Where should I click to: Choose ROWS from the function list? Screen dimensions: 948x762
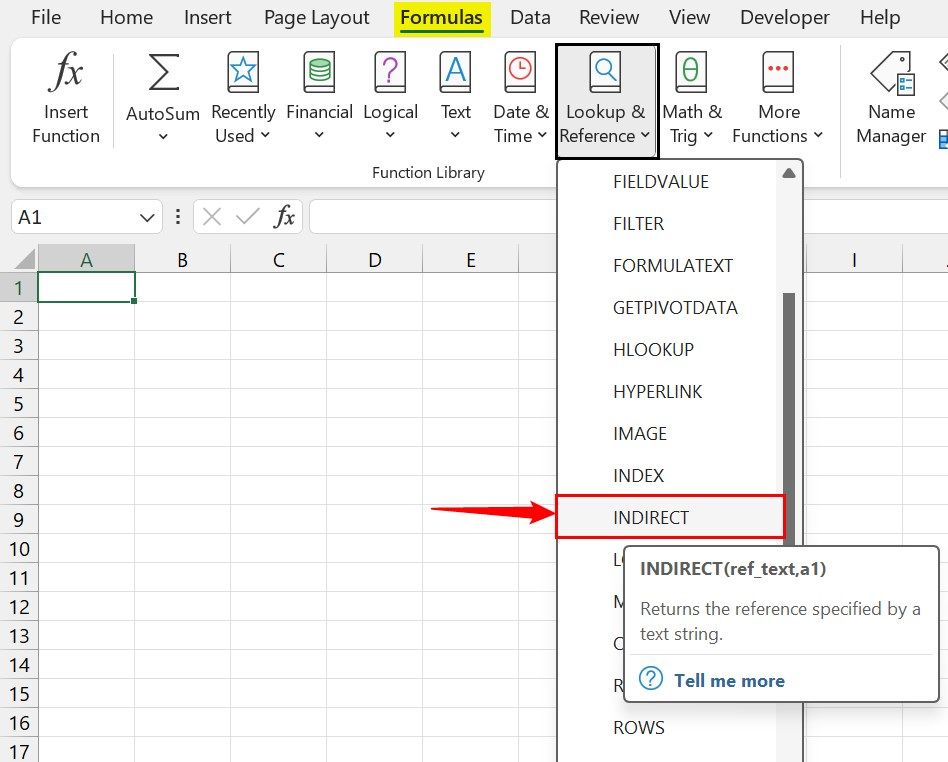[638, 728]
